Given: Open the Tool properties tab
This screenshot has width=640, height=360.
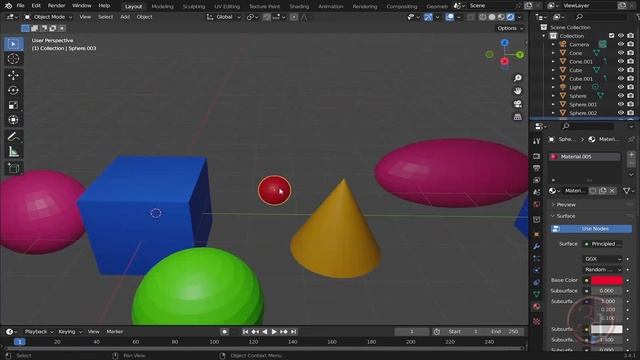Looking at the screenshot, I should click(x=537, y=141).
